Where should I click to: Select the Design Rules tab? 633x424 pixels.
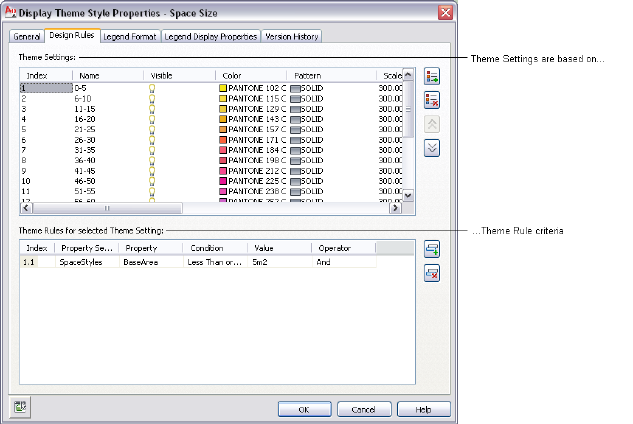(72, 36)
